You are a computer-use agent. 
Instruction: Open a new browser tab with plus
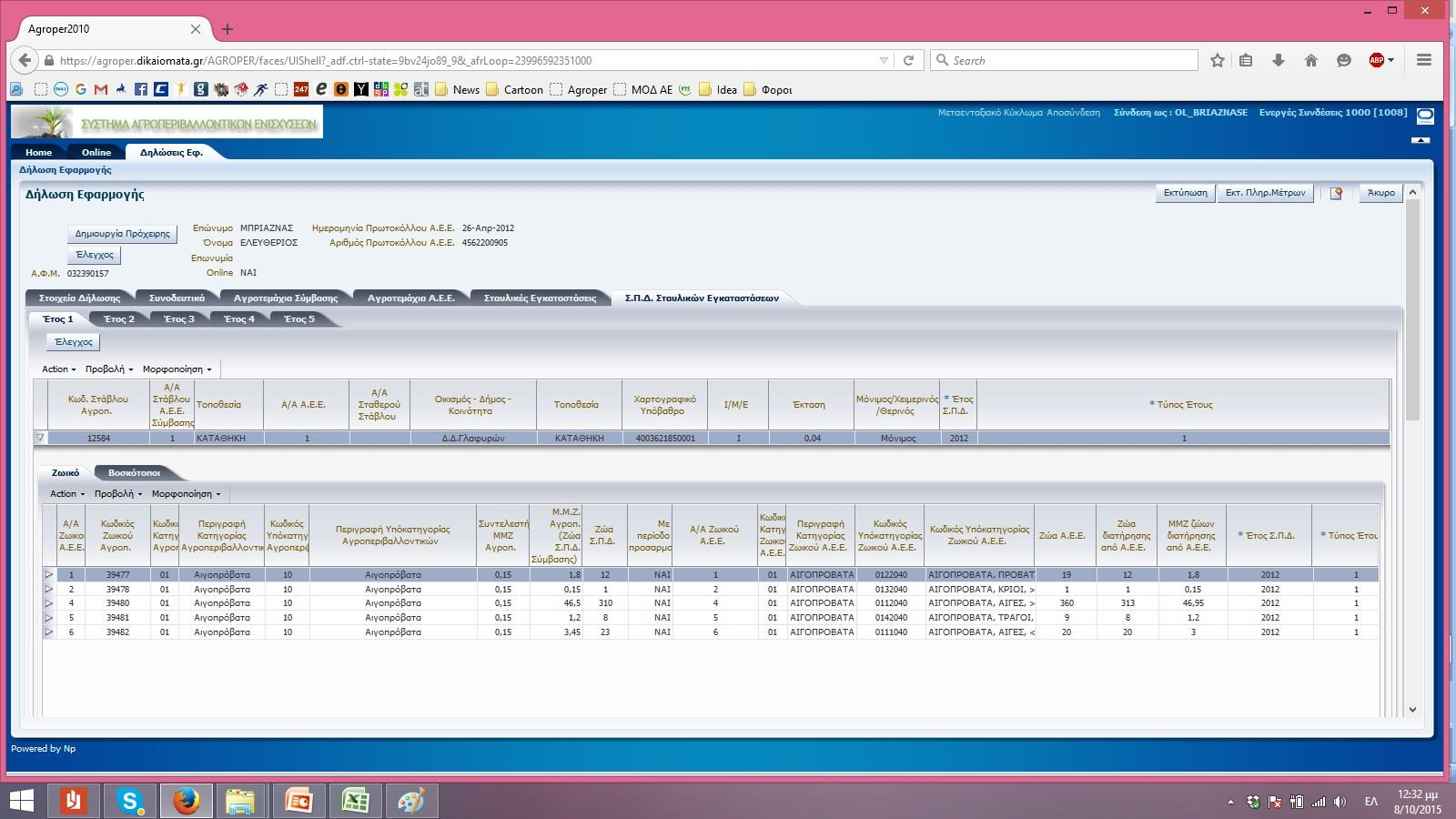point(227,29)
